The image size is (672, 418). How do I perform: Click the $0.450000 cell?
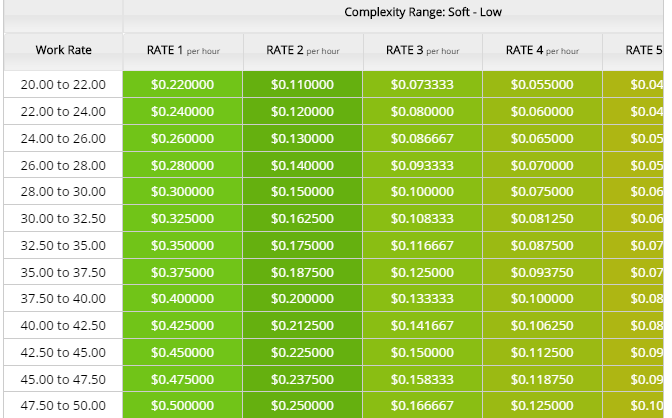(x=183, y=353)
